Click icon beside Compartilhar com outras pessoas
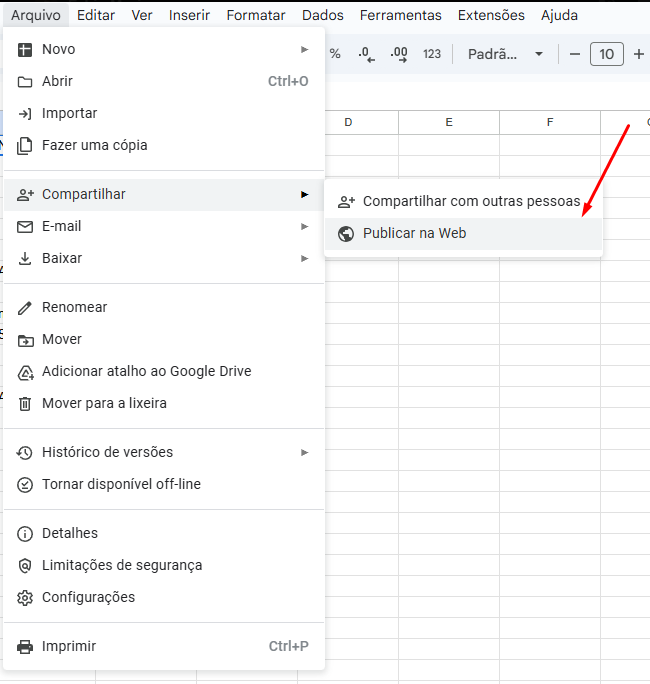650x684 pixels. [x=346, y=202]
